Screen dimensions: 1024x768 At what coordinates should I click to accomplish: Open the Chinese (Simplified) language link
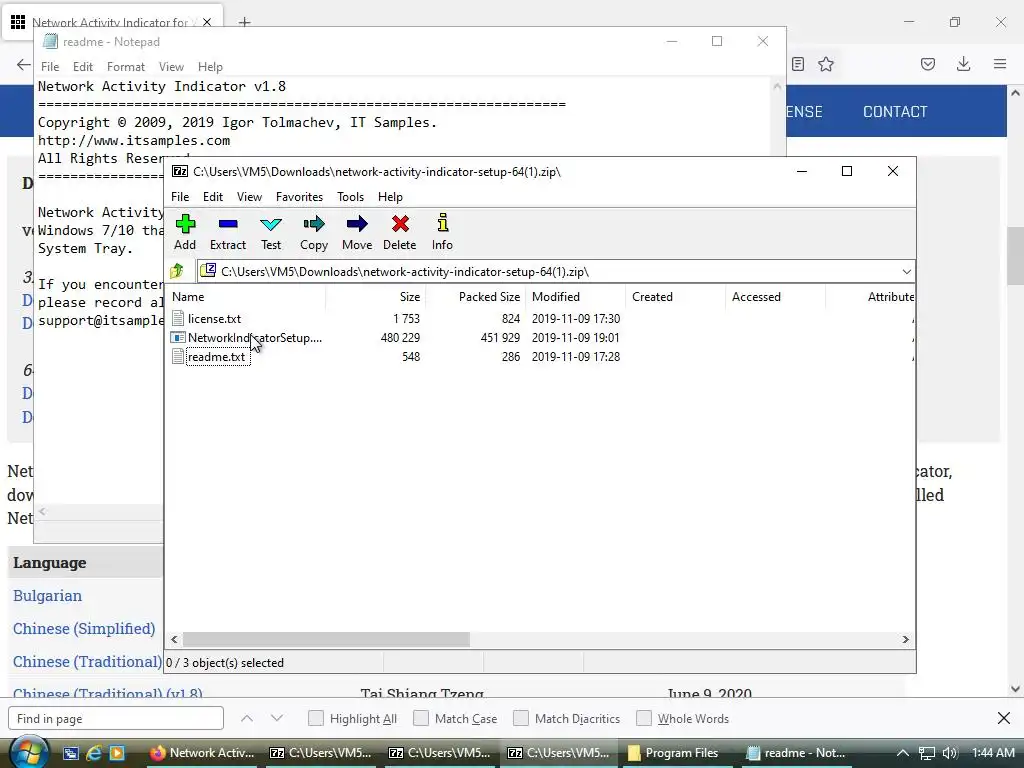84,628
